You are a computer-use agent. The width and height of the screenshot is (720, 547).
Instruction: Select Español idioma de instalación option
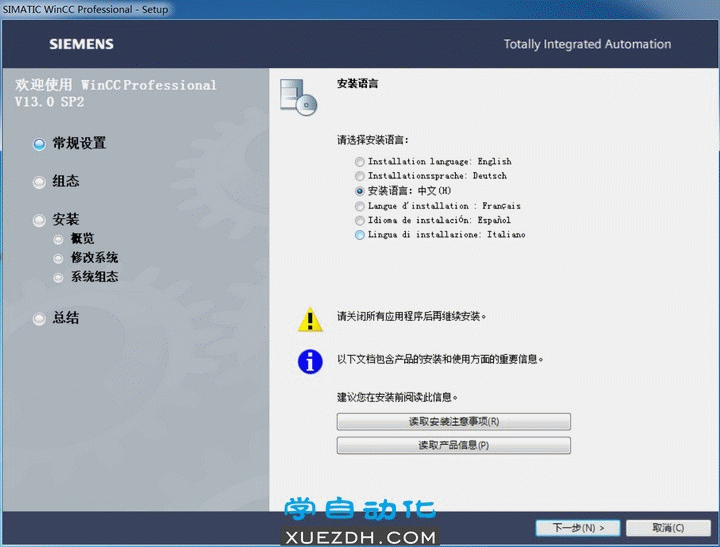(x=360, y=220)
